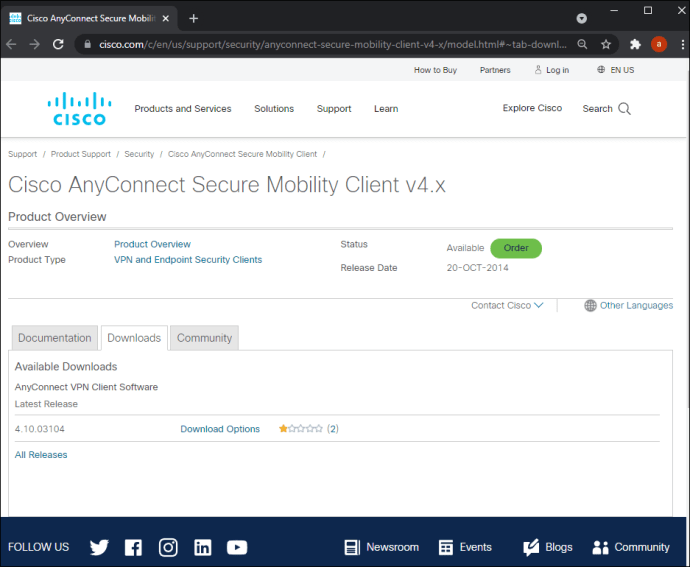Screen dimensions: 690x567
Task: Go back to the previous page
Action: click(11, 44)
